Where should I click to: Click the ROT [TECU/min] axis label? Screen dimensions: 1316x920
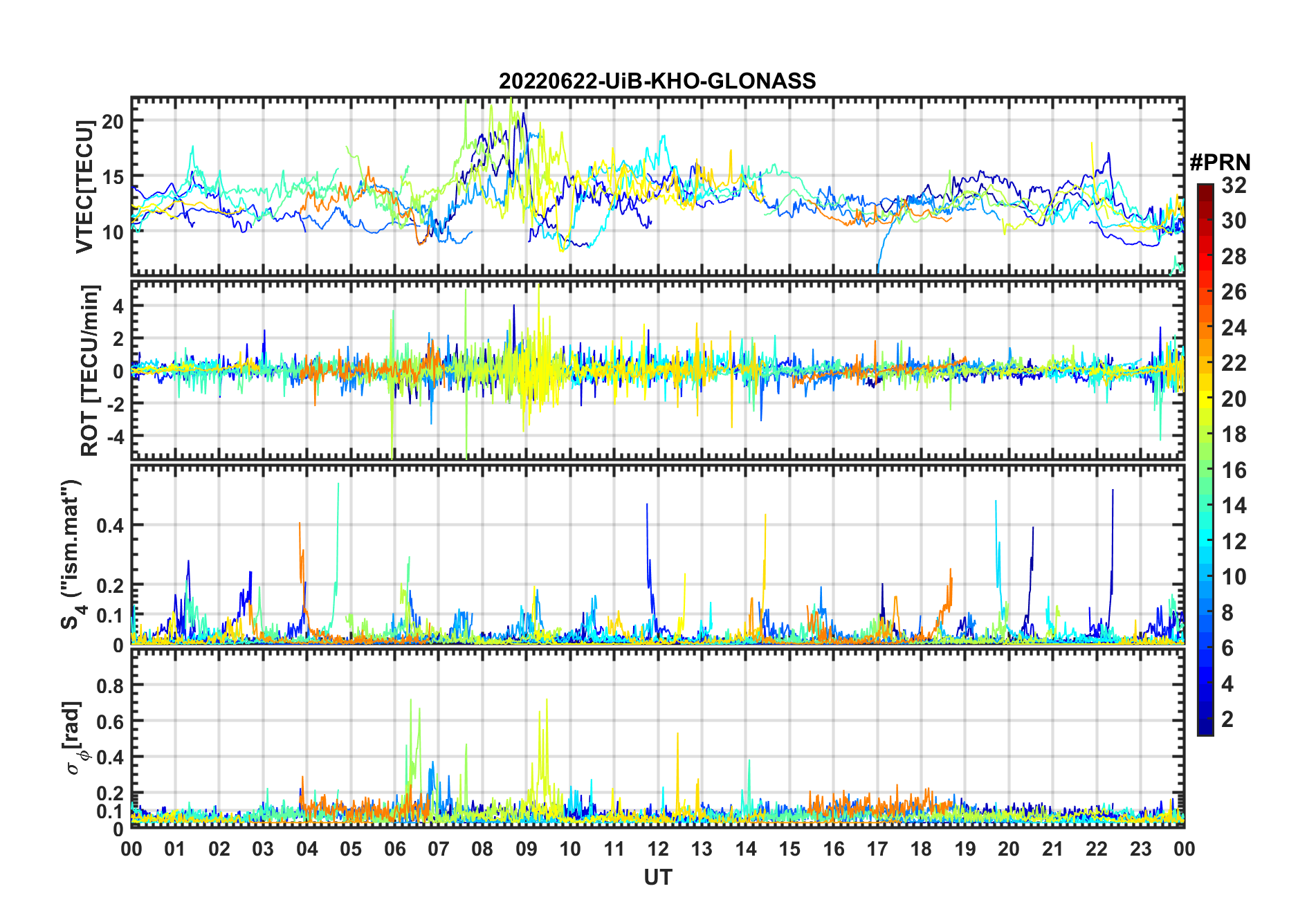pos(90,370)
